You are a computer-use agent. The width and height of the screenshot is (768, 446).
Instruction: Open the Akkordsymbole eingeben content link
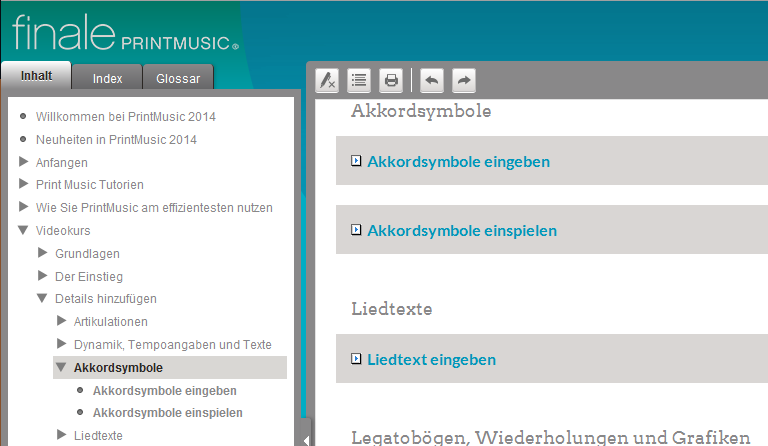pos(458,161)
